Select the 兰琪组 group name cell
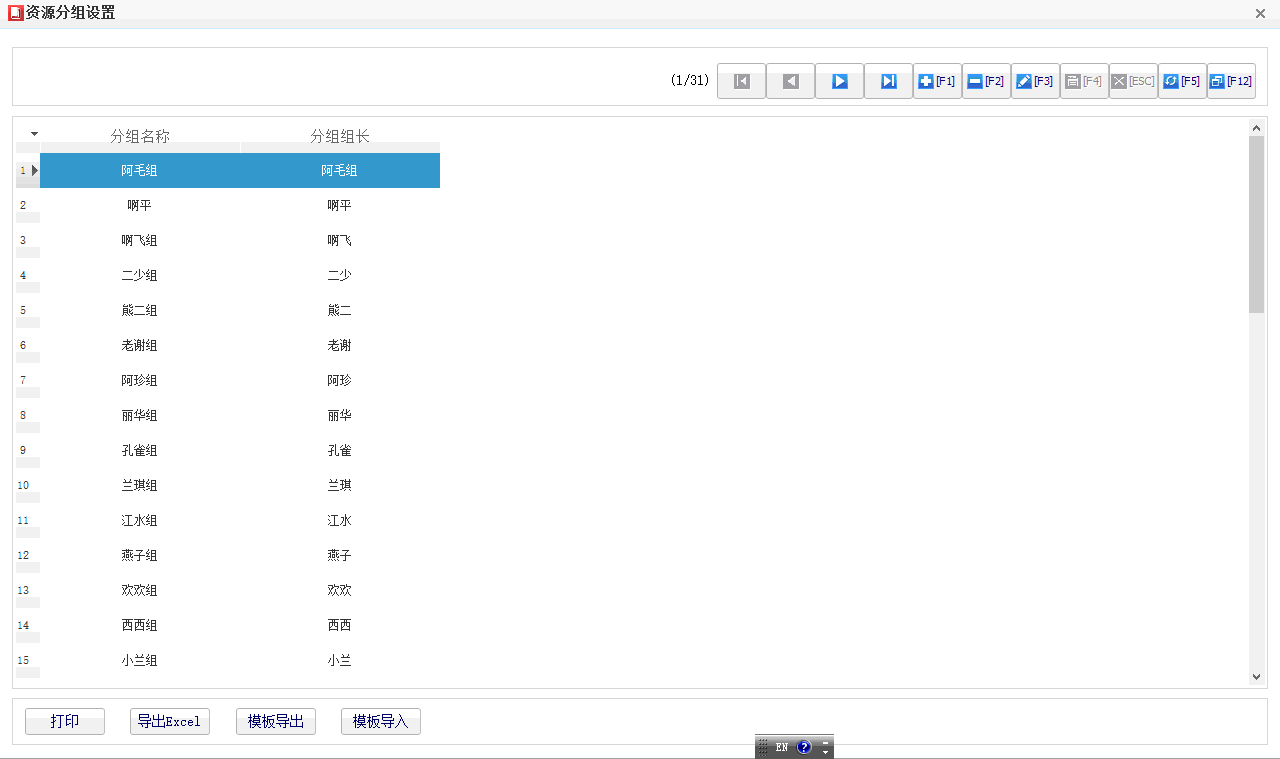The width and height of the screenshot is (1280, 759). point(140,485)
